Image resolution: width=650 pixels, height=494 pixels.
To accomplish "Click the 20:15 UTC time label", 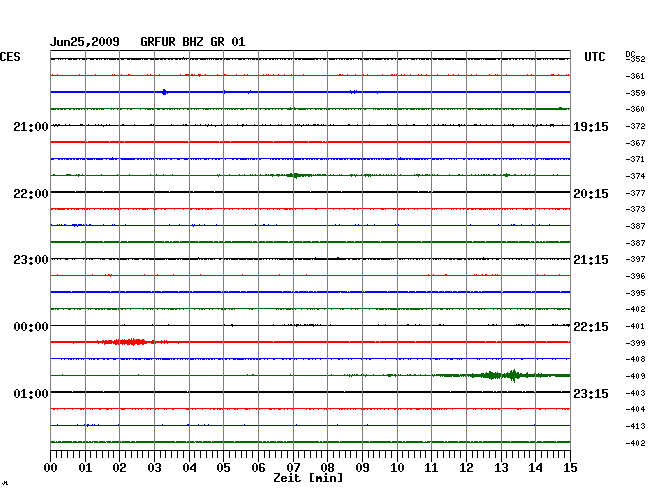I will pos(591,194).
